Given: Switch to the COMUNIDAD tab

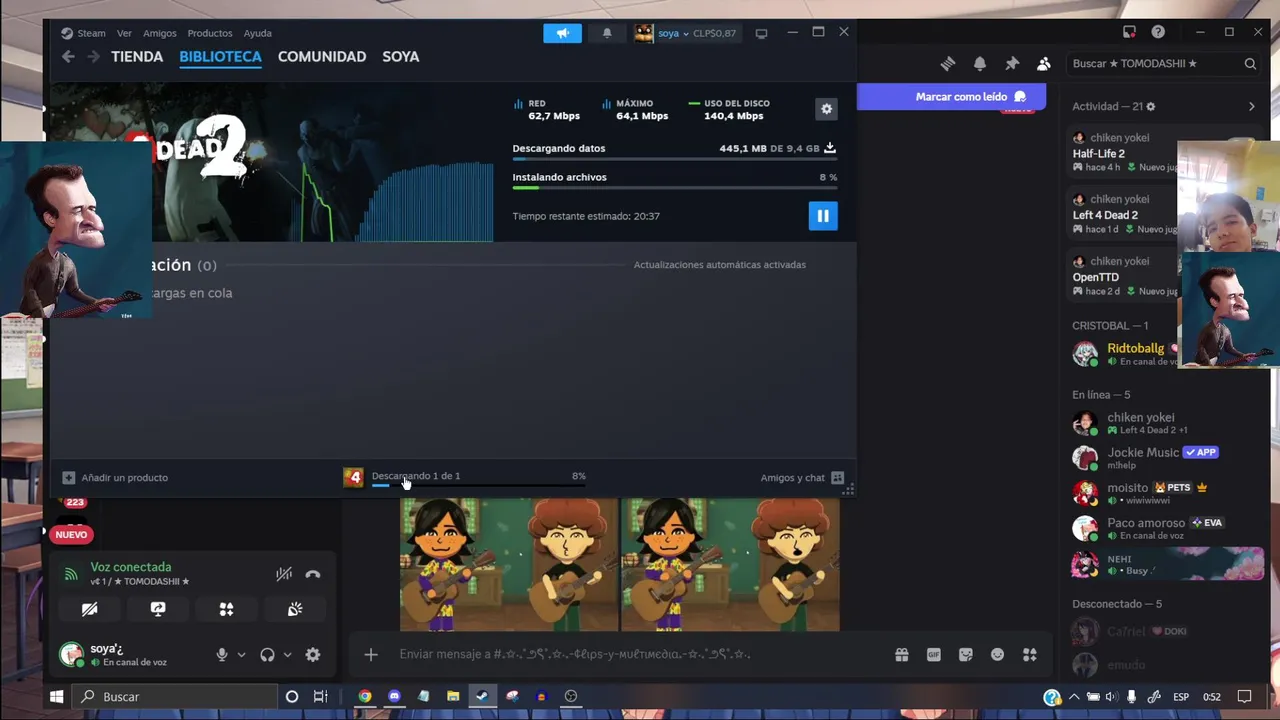Looking at the screenshot, I should [322, 57].
